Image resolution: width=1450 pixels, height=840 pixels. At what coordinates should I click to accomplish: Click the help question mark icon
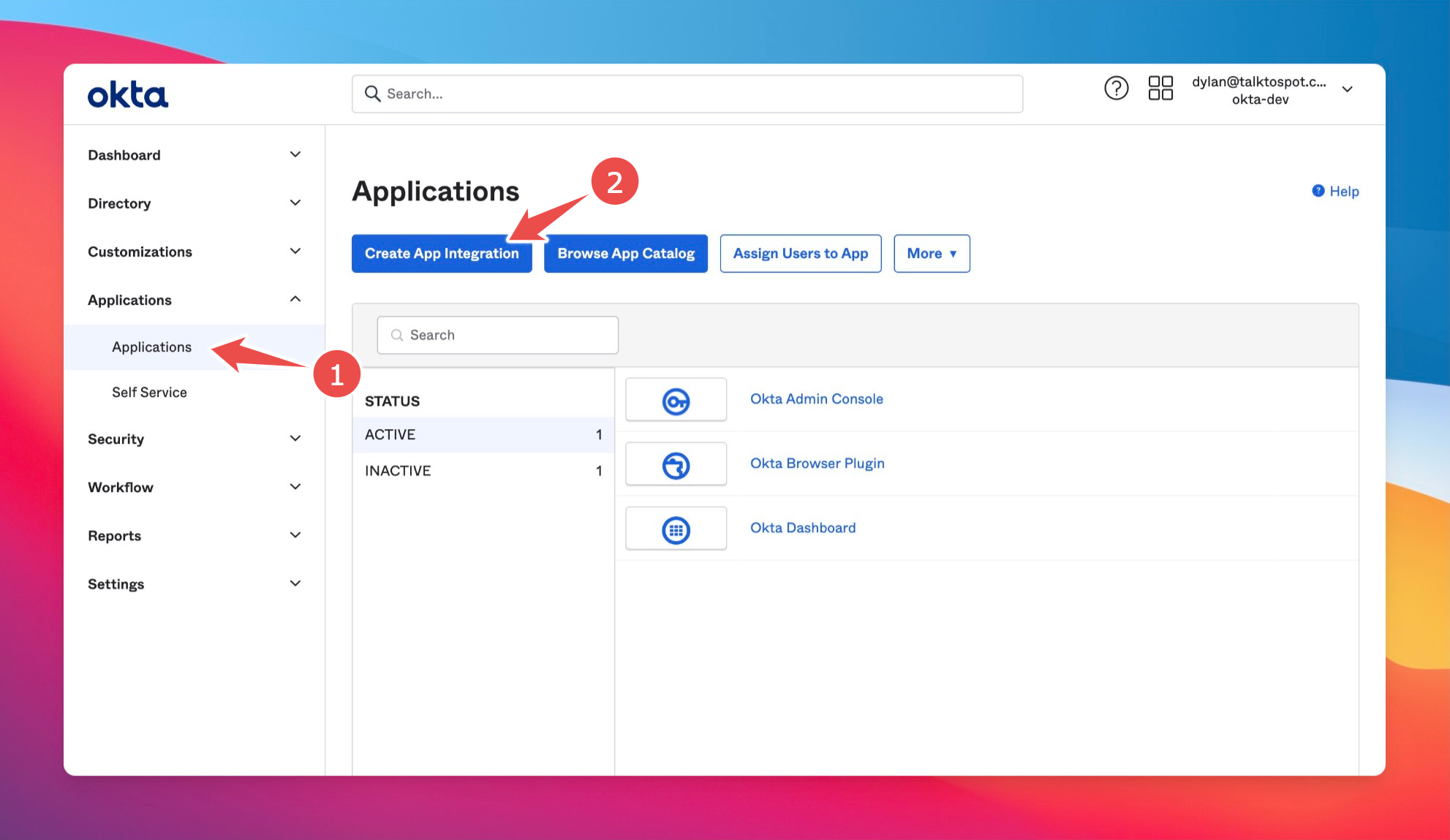click(x=1116, y=88)
